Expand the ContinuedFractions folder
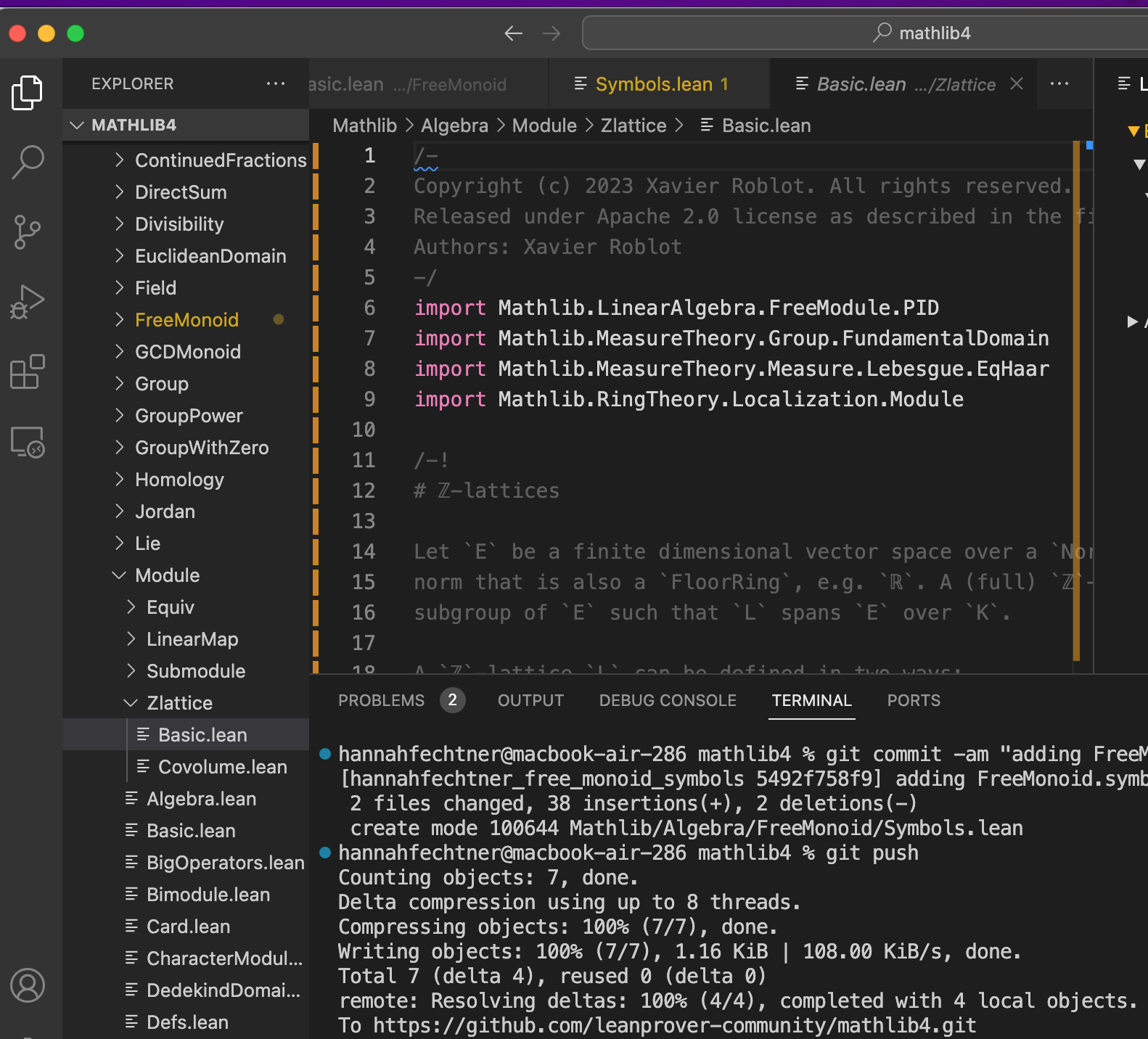Viewport: 1148px width, 1039px height. tap(186, 160)
